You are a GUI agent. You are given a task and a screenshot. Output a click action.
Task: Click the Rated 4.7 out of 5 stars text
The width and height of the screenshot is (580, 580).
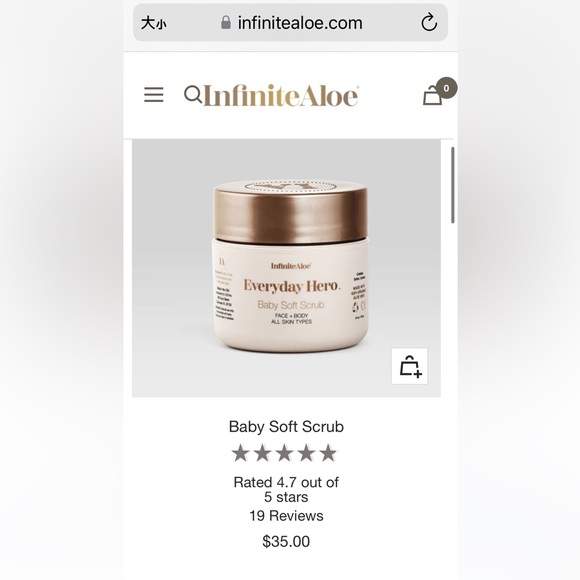(x=286, y=490)
